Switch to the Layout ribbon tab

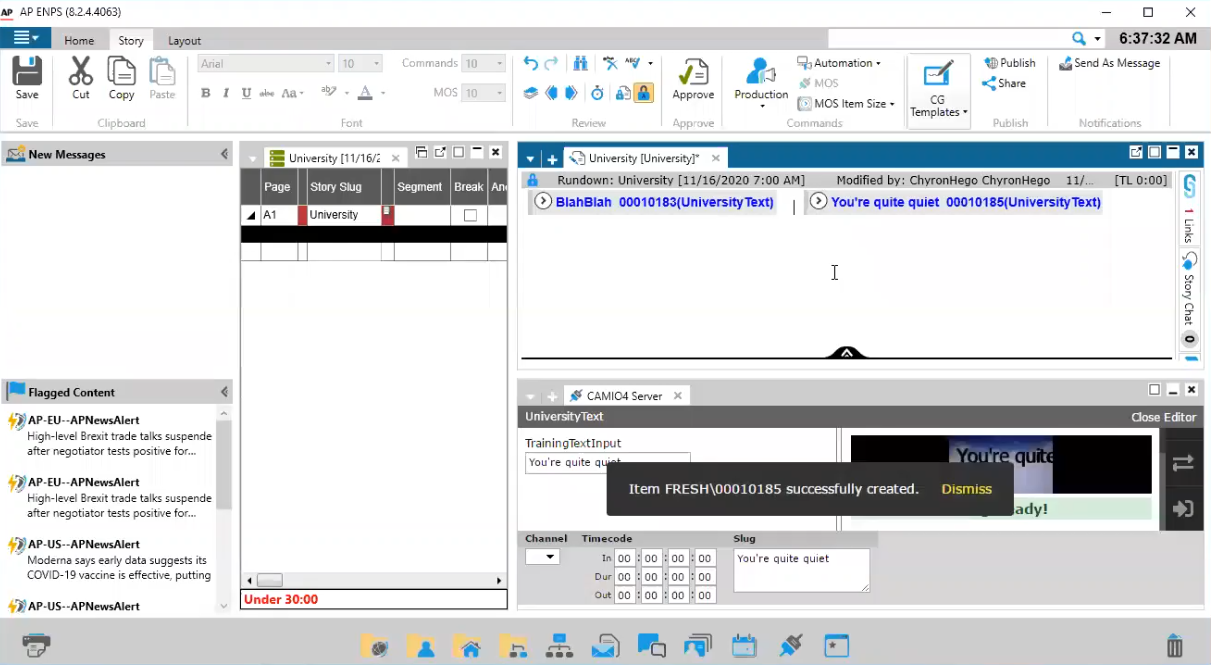(184, 41)
